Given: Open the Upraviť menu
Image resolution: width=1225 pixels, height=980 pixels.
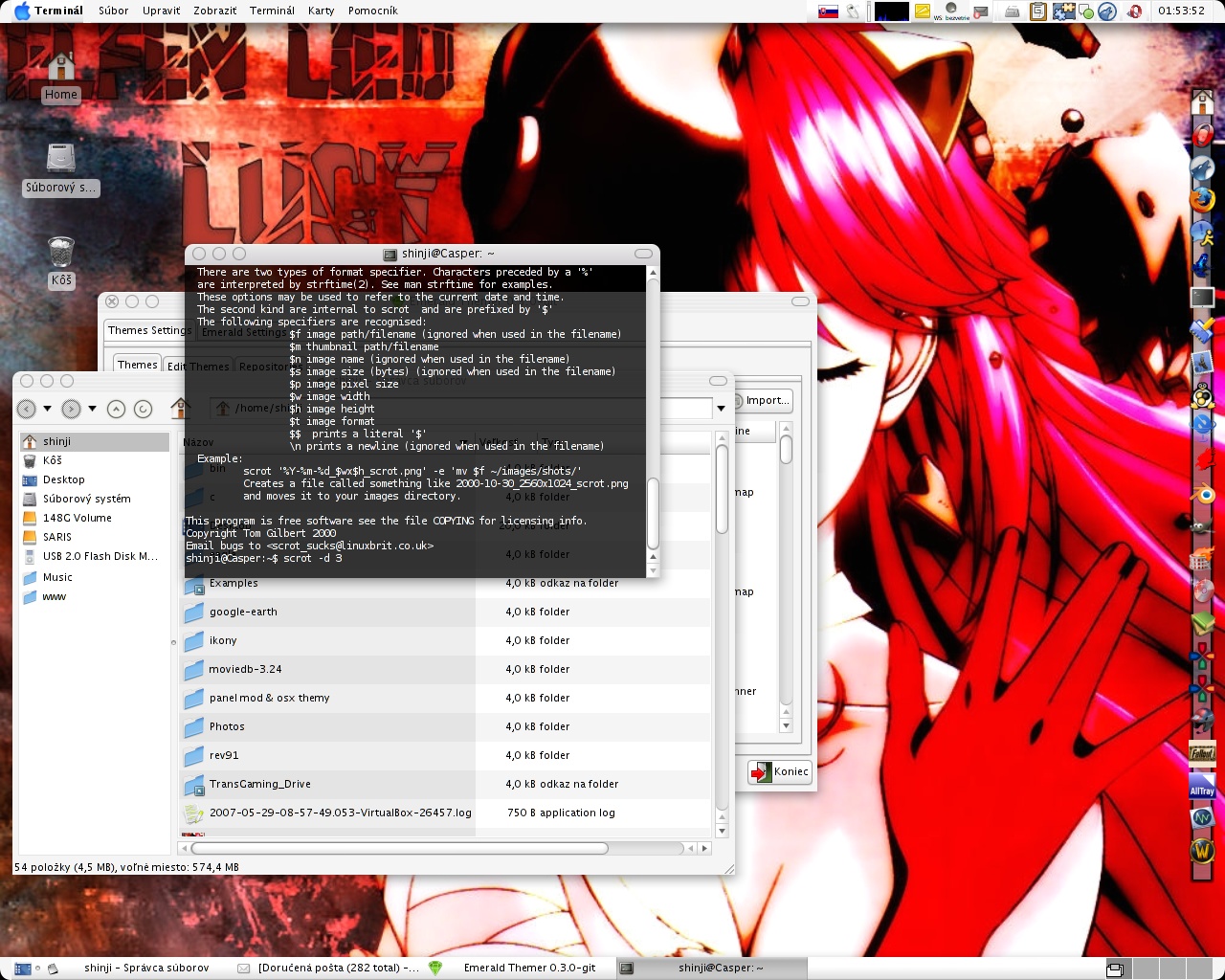Looking at the screenshot, I should (x=161, y=11).
